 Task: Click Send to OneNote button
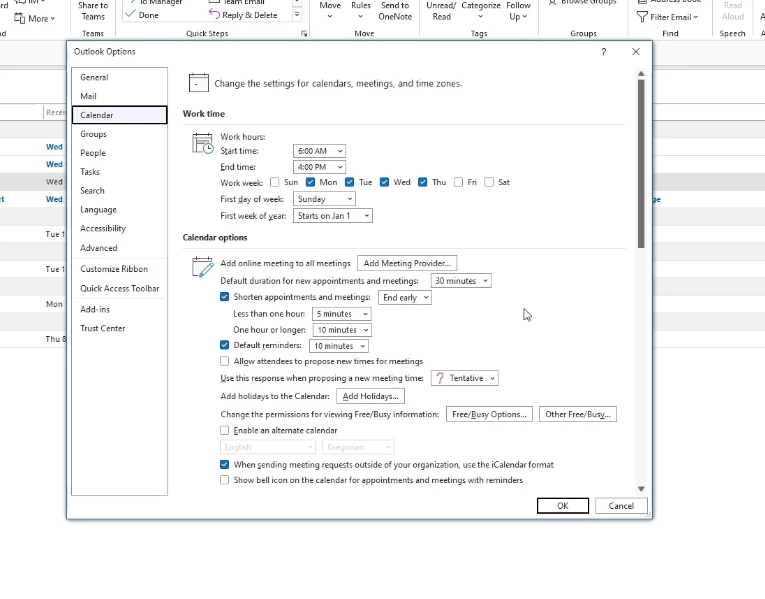(395, 11)
